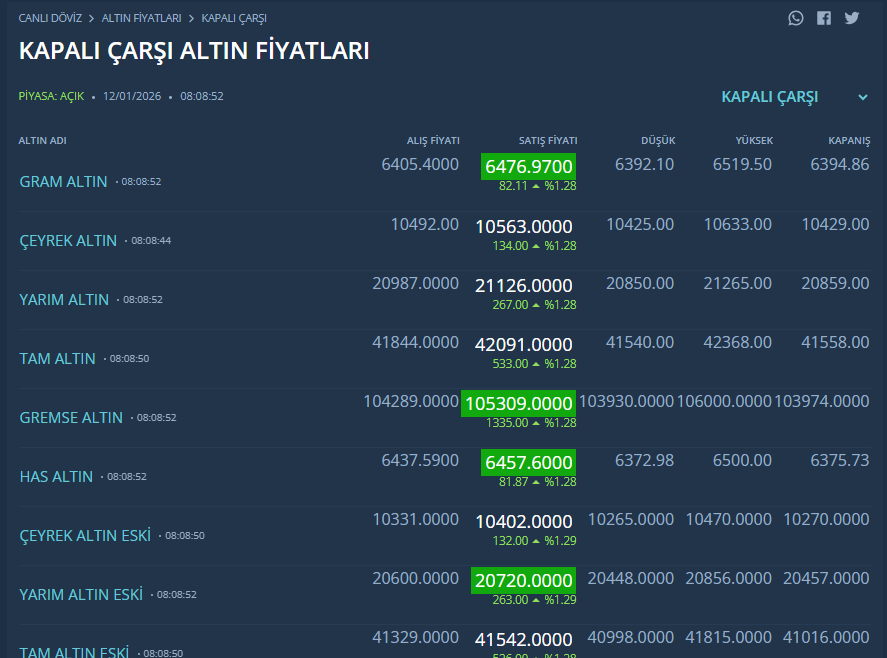This screenshot has height=658, width=887.
Task: Share page via WhatsApp icon
Action: pyautogui.click(x=796, y=18)
